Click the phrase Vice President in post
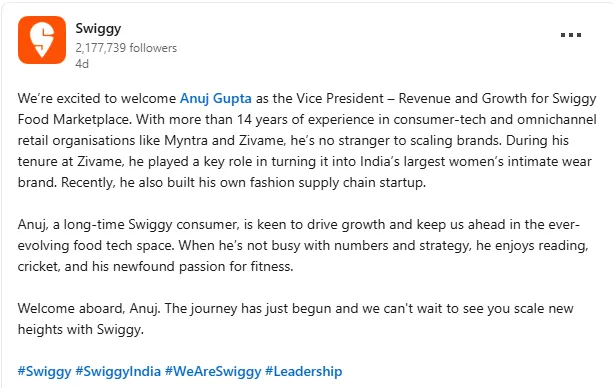The height and width of the screenshot is (388, 613). [340, 98]
